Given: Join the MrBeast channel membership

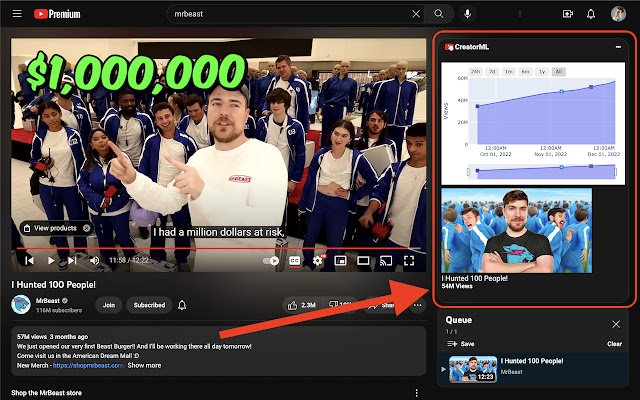Looking at the screenshot, I should [x=109, y=305].
